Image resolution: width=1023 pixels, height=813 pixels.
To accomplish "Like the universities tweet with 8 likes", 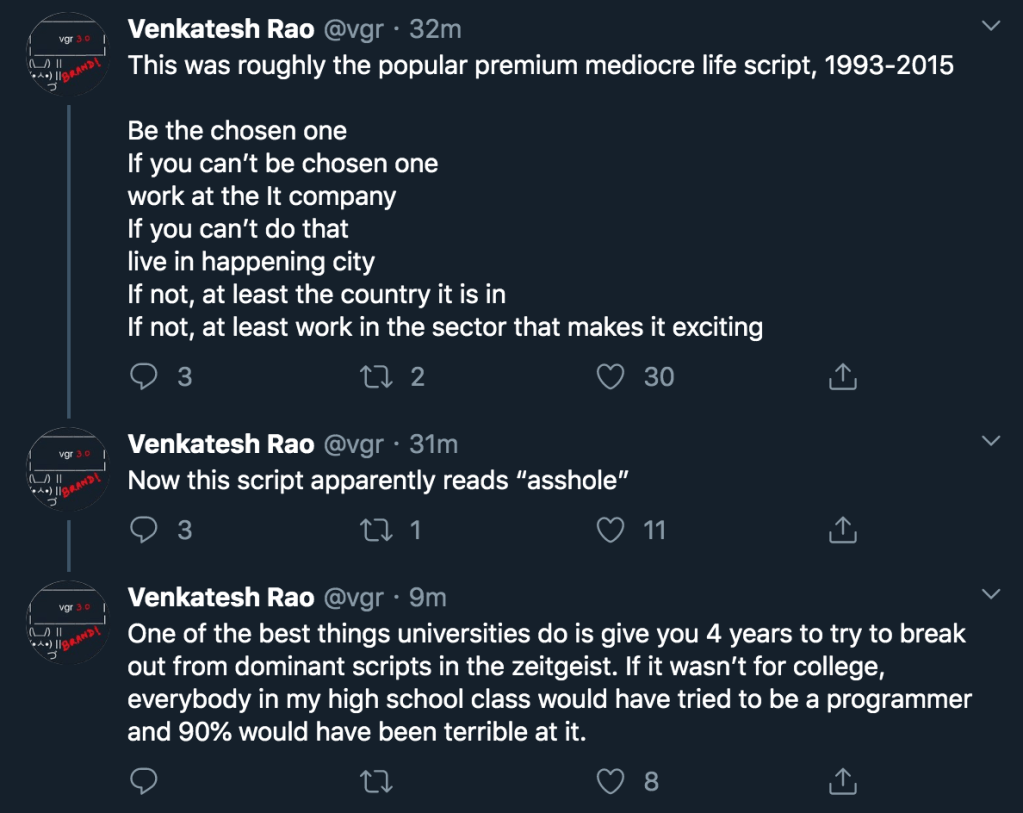I will point(611,781).
